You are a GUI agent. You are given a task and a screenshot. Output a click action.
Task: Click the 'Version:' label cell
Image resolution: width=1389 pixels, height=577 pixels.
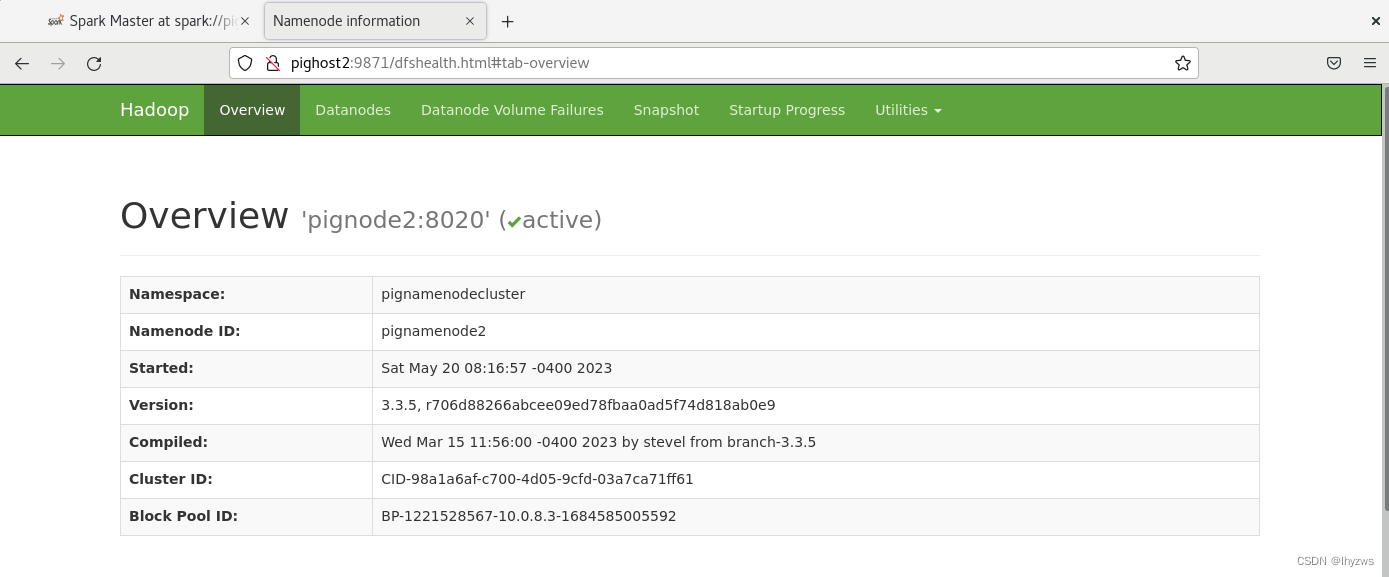pyautogui.click(x=246, y=406)
